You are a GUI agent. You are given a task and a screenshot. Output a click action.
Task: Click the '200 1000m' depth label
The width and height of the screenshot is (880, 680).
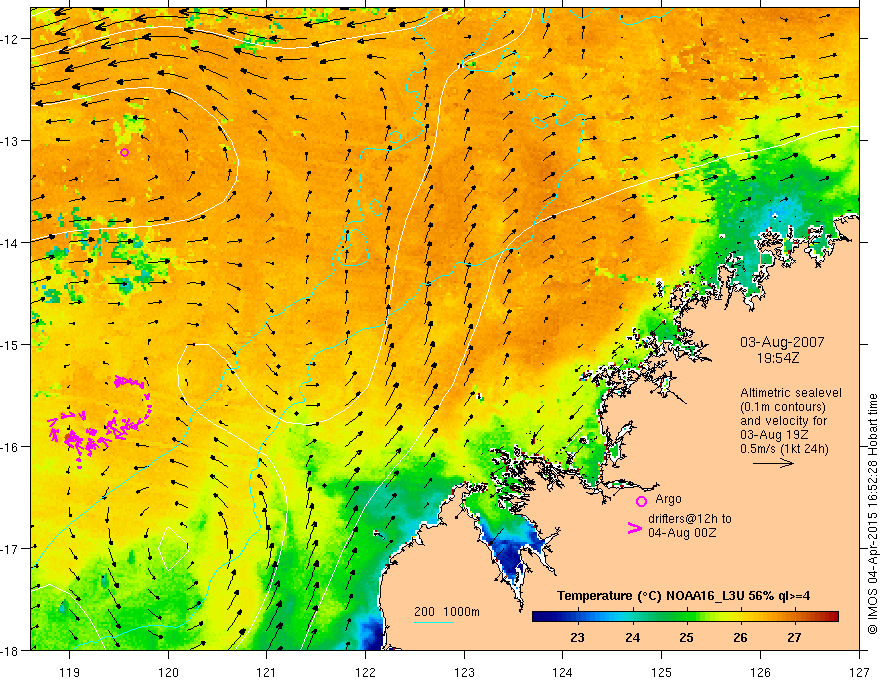click(x=447, y=612)
